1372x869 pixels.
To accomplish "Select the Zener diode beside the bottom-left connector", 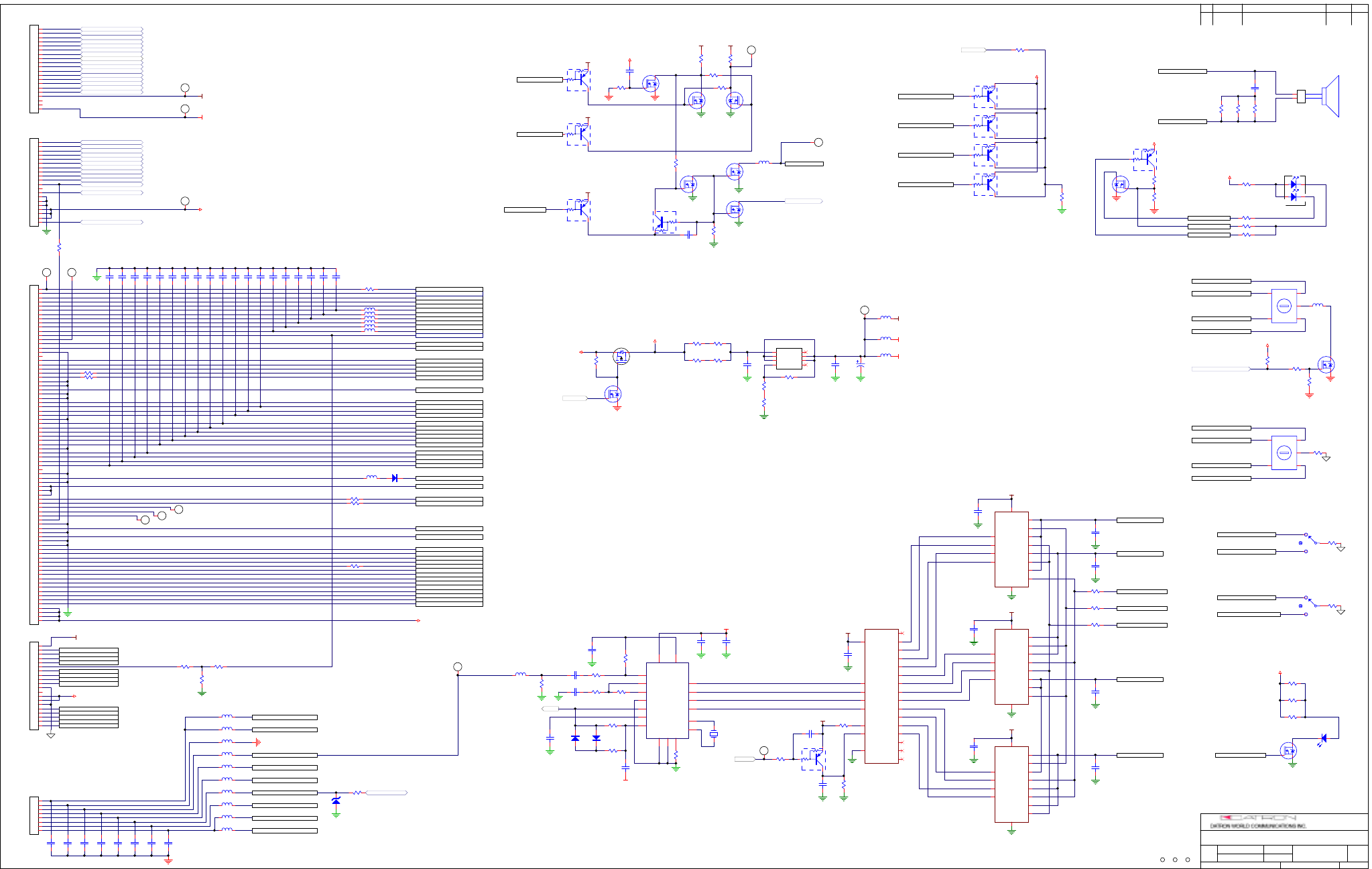I will pyautogui.click(x=336, y=801).
